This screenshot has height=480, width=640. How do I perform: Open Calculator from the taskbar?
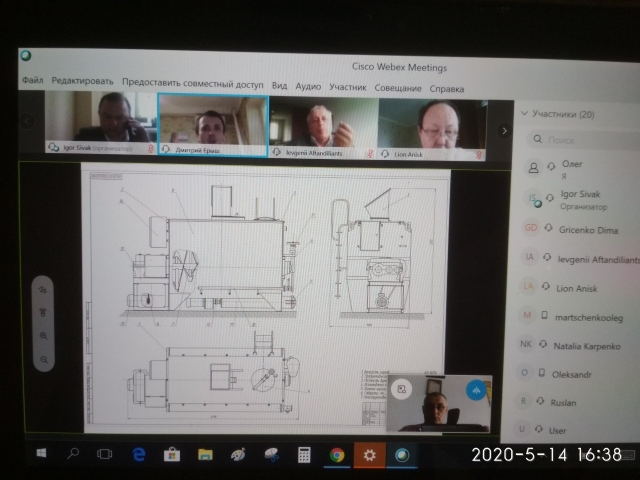pos(304,455)
